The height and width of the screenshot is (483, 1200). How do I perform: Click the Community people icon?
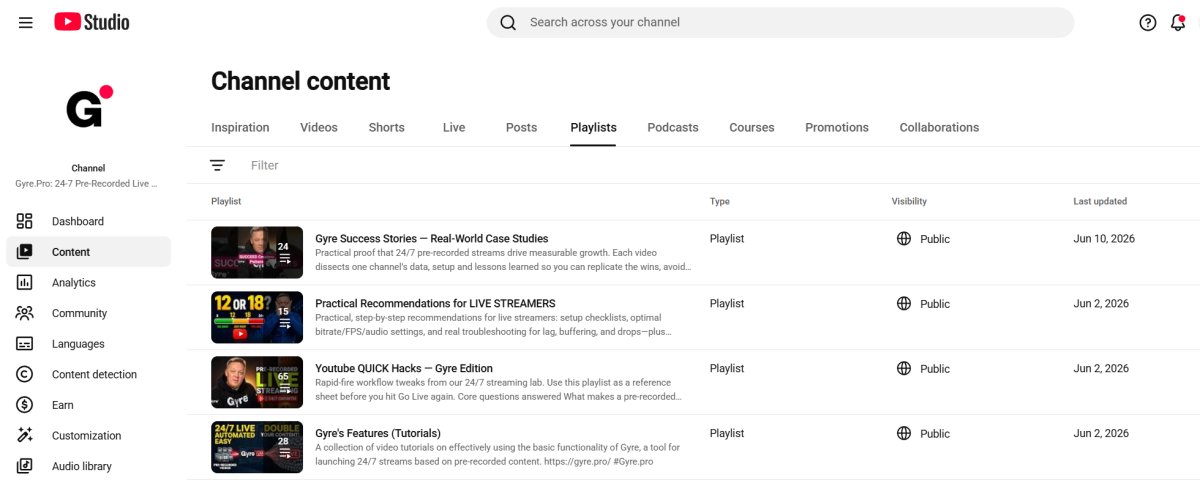click(x=25, y=313)
